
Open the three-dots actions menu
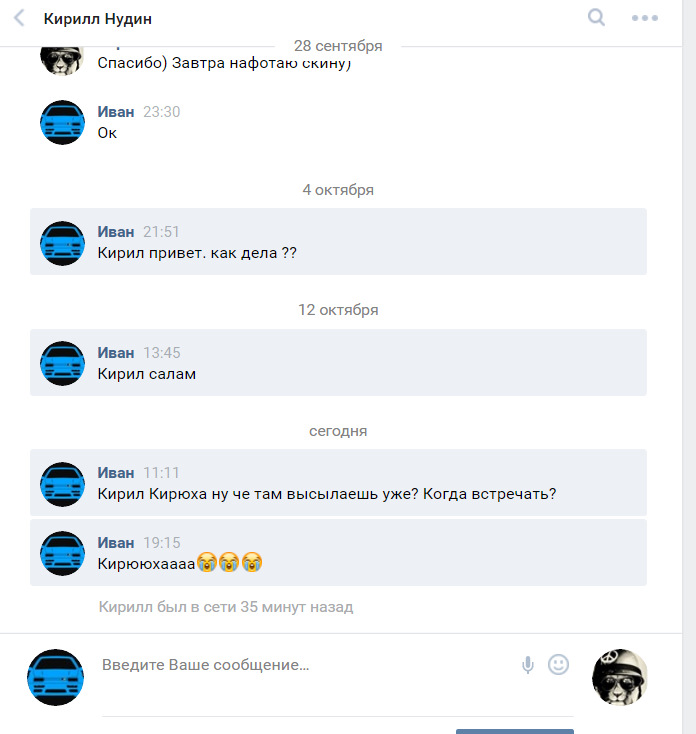pos(645,18)
